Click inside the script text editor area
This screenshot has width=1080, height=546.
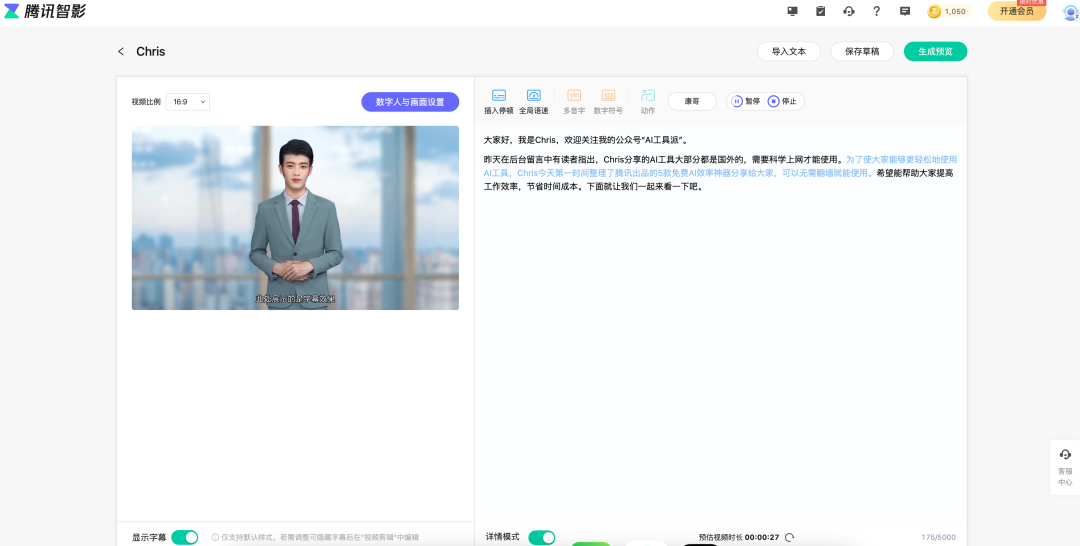click(720, 322)
